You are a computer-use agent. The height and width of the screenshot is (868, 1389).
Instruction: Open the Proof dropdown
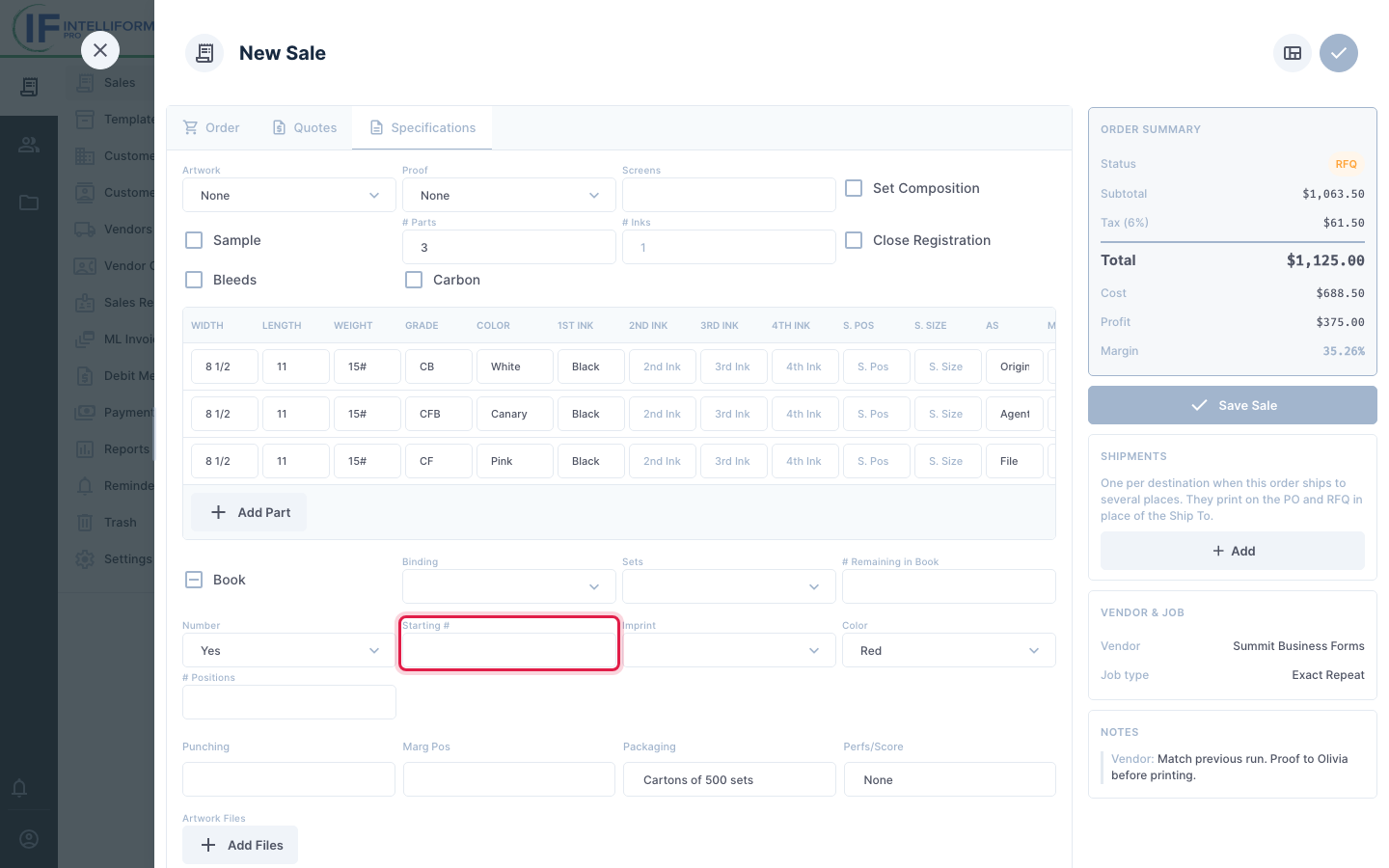pos(509,195)
